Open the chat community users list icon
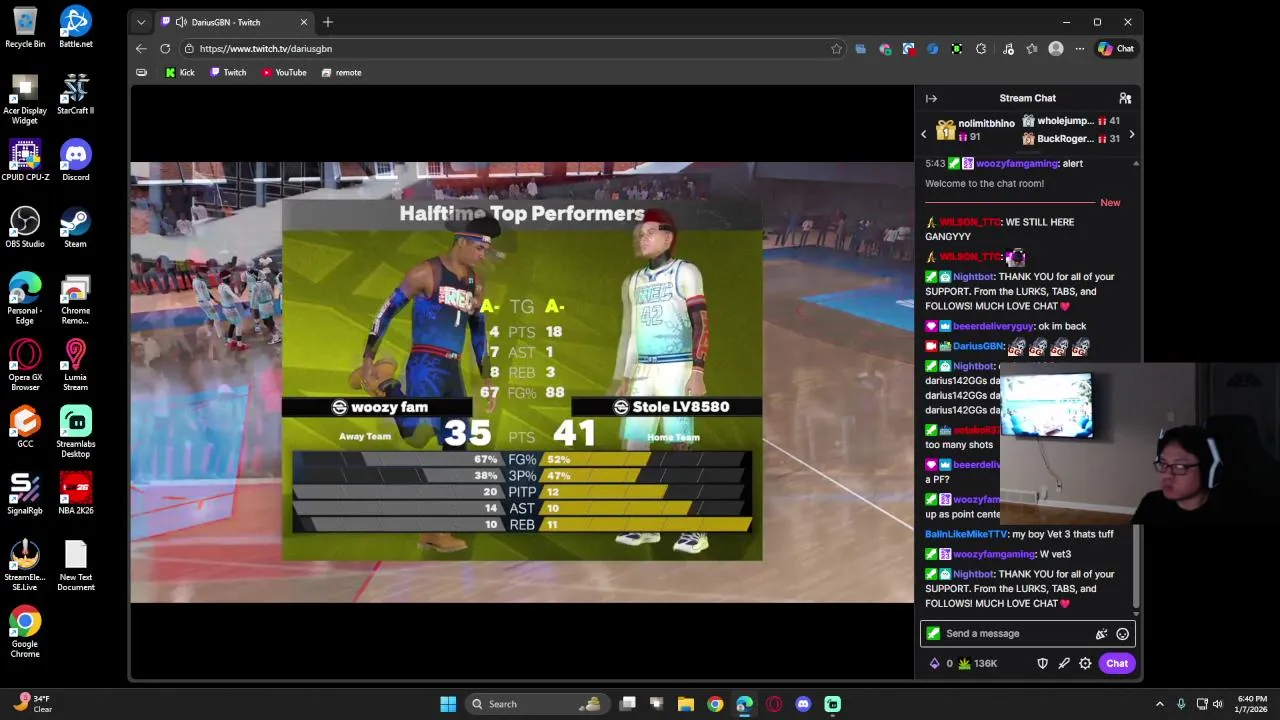Viewport: 1280px width, 720px height. pos(1125,98)
